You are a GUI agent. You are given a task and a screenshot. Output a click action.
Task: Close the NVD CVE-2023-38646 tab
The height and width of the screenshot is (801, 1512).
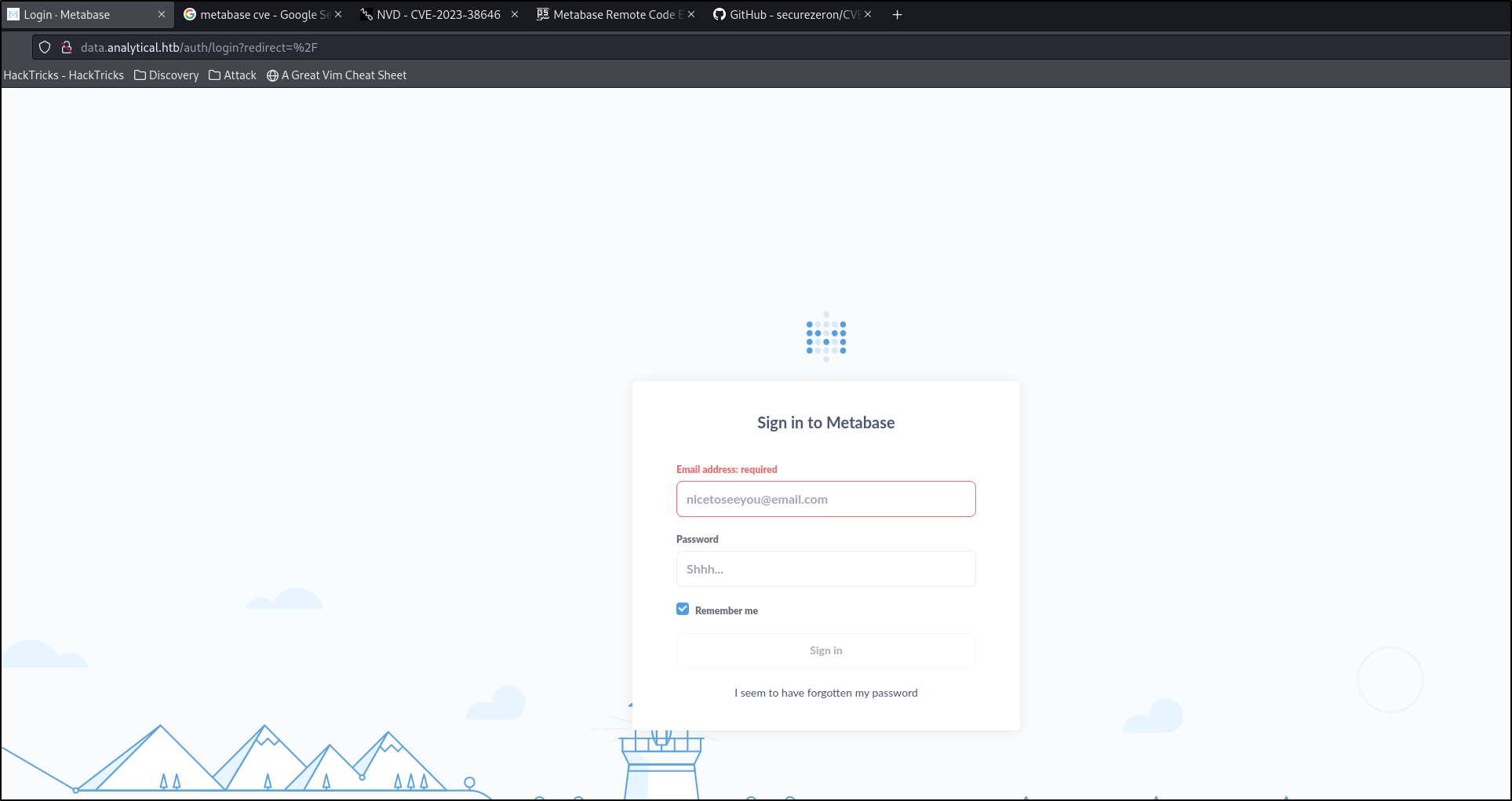515,15
